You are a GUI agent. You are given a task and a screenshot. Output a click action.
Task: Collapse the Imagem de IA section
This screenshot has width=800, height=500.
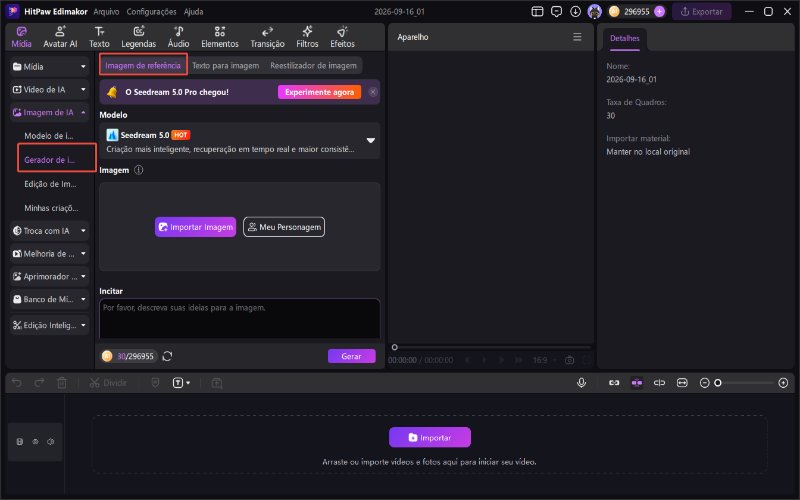(x=49, y=112)
